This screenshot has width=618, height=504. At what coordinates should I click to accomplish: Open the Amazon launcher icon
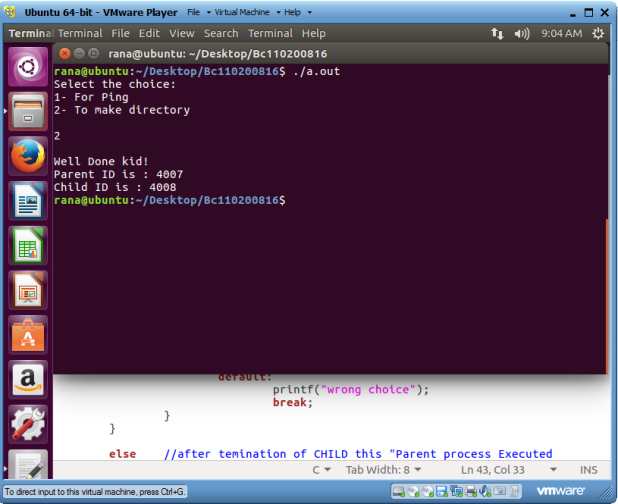28,379
